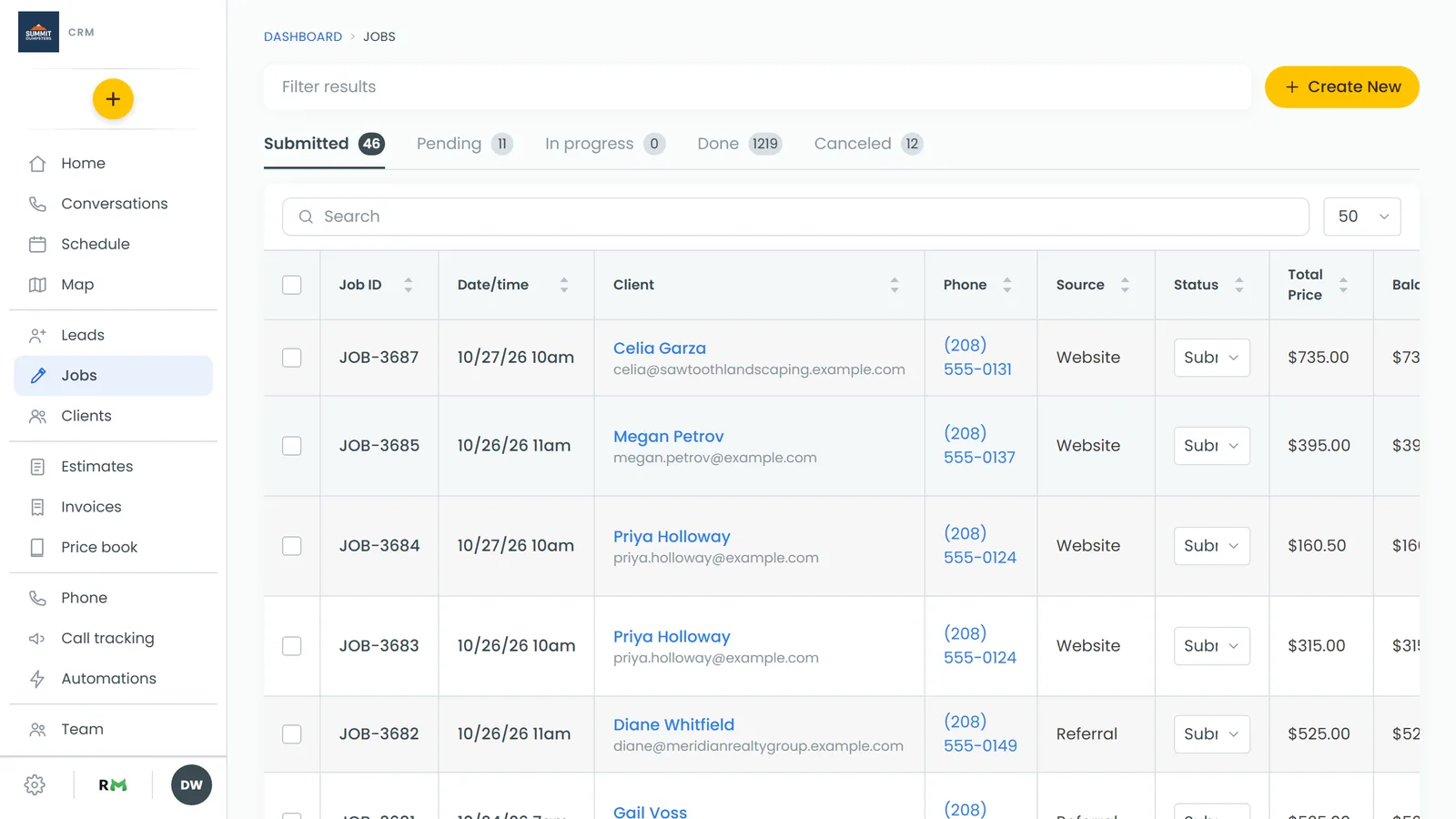Open the 50 per page dropdown
Viewport: 1456px width, 819px height.
pyautogui.click(x=1362, y=217)
